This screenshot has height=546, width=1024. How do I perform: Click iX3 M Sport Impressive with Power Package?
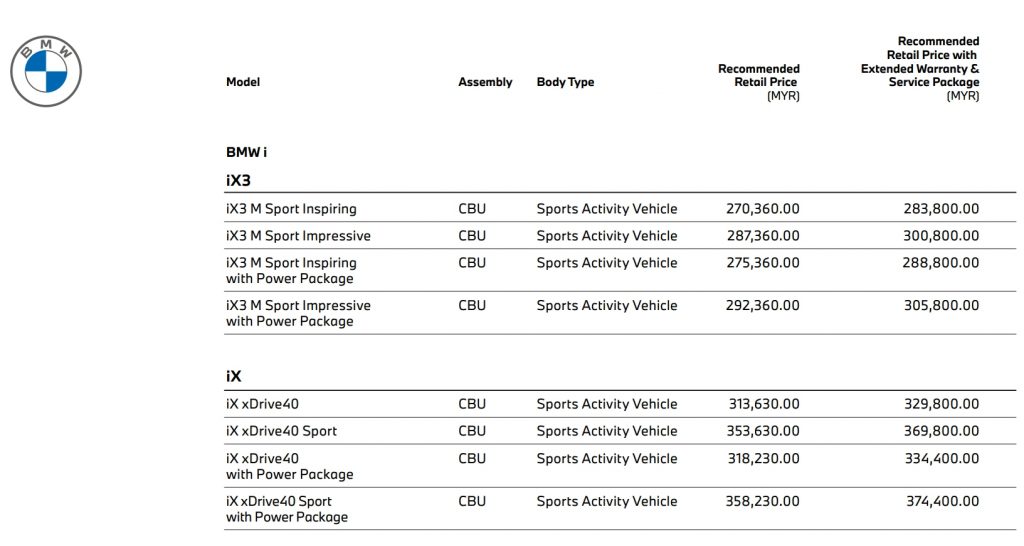(298, 313)
